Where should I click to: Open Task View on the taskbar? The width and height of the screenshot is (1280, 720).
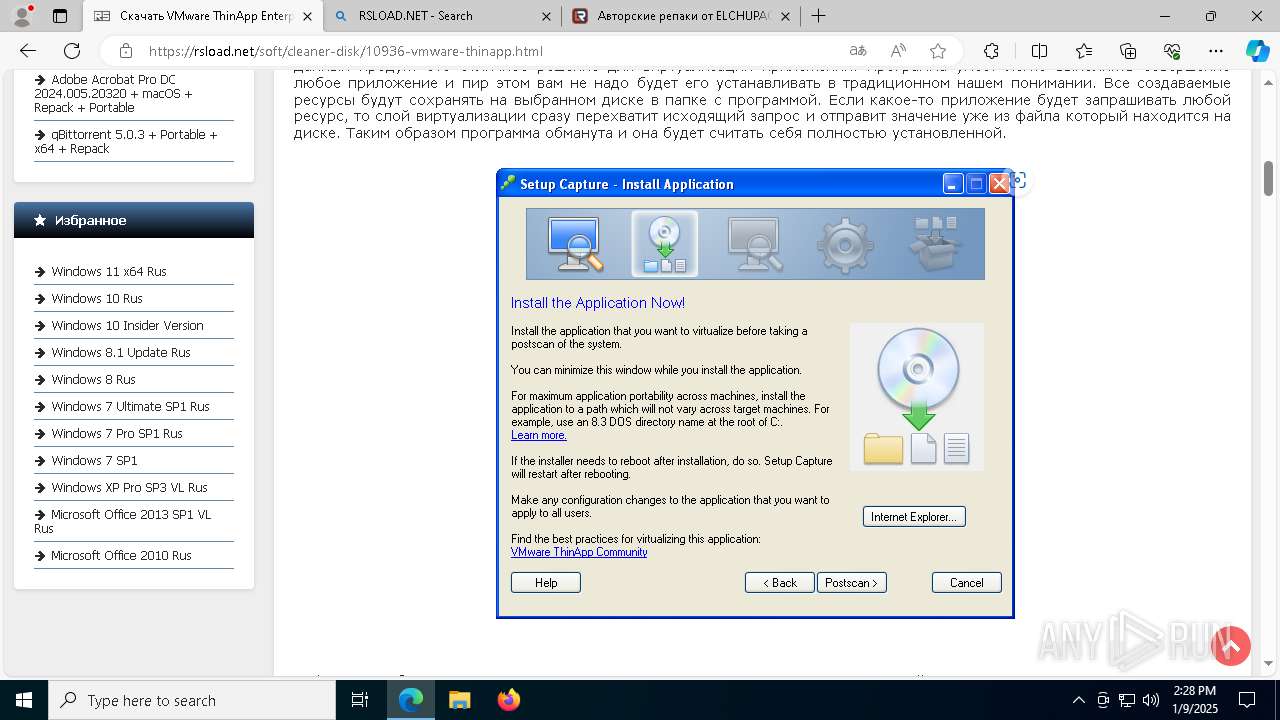(360, 700)
